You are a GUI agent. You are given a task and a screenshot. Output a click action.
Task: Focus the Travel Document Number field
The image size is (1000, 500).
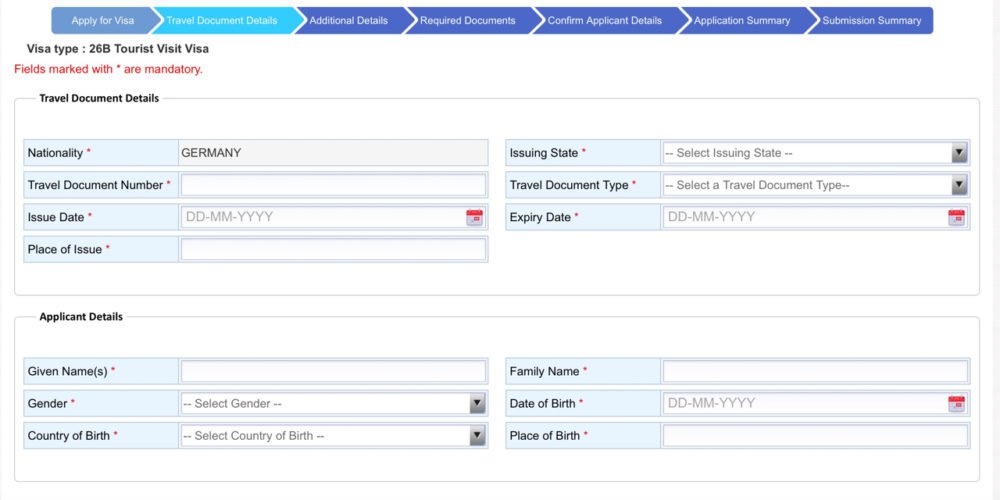tap(333, 185)
